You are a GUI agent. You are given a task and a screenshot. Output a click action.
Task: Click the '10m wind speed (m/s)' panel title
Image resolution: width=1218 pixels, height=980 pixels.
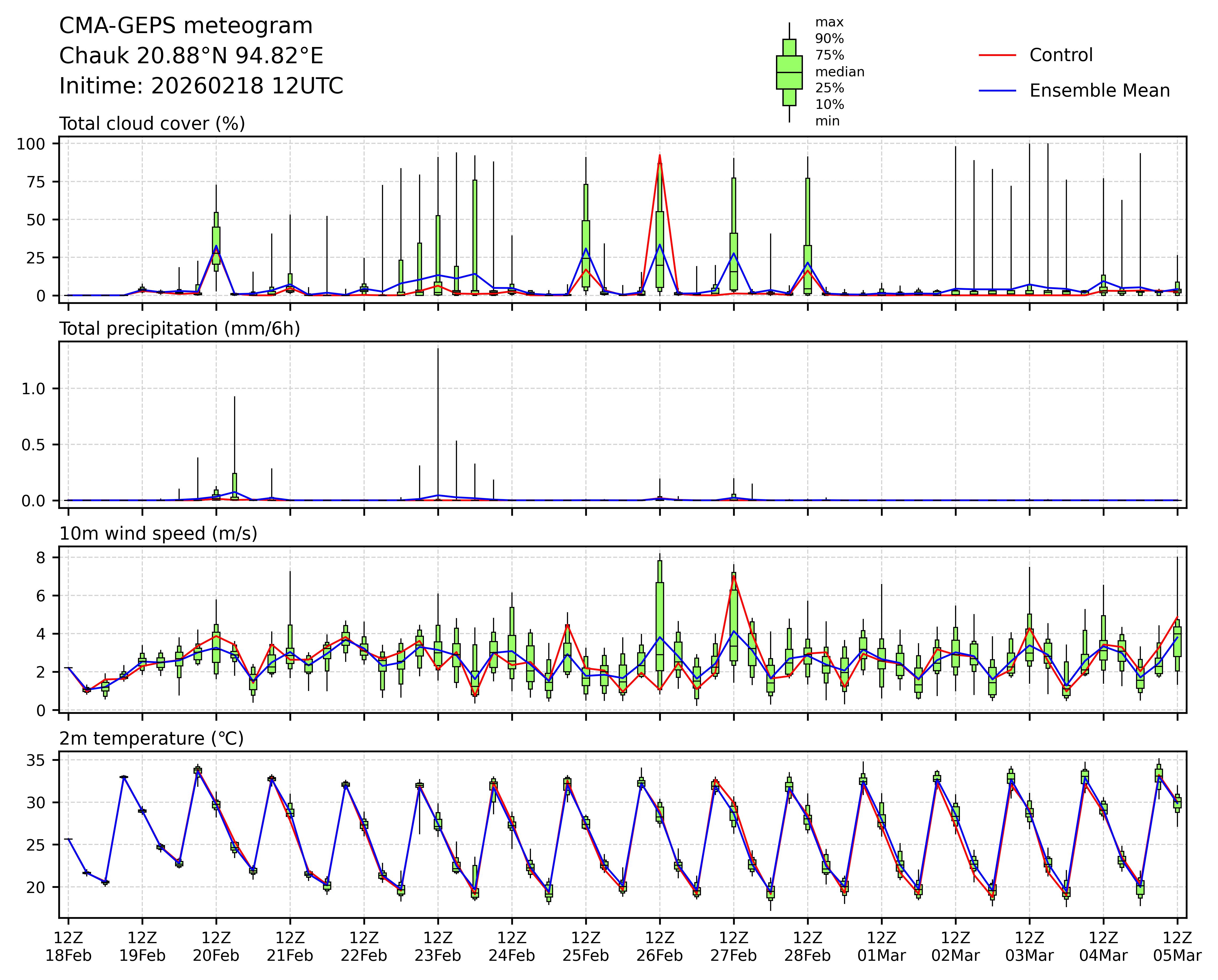(x=158, y=534)
